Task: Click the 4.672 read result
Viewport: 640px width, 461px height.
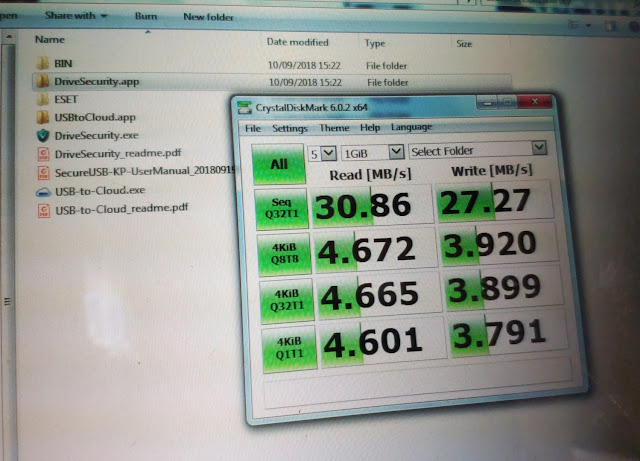Action: [x=374, y=250]
